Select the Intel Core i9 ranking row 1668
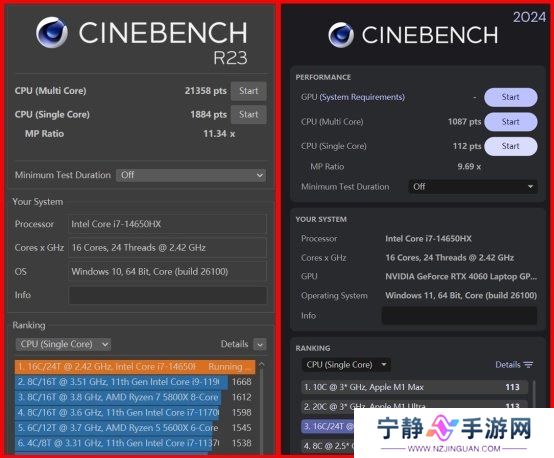Image resolution: width=554 pixels, height=458 pixels. point(135,382)
